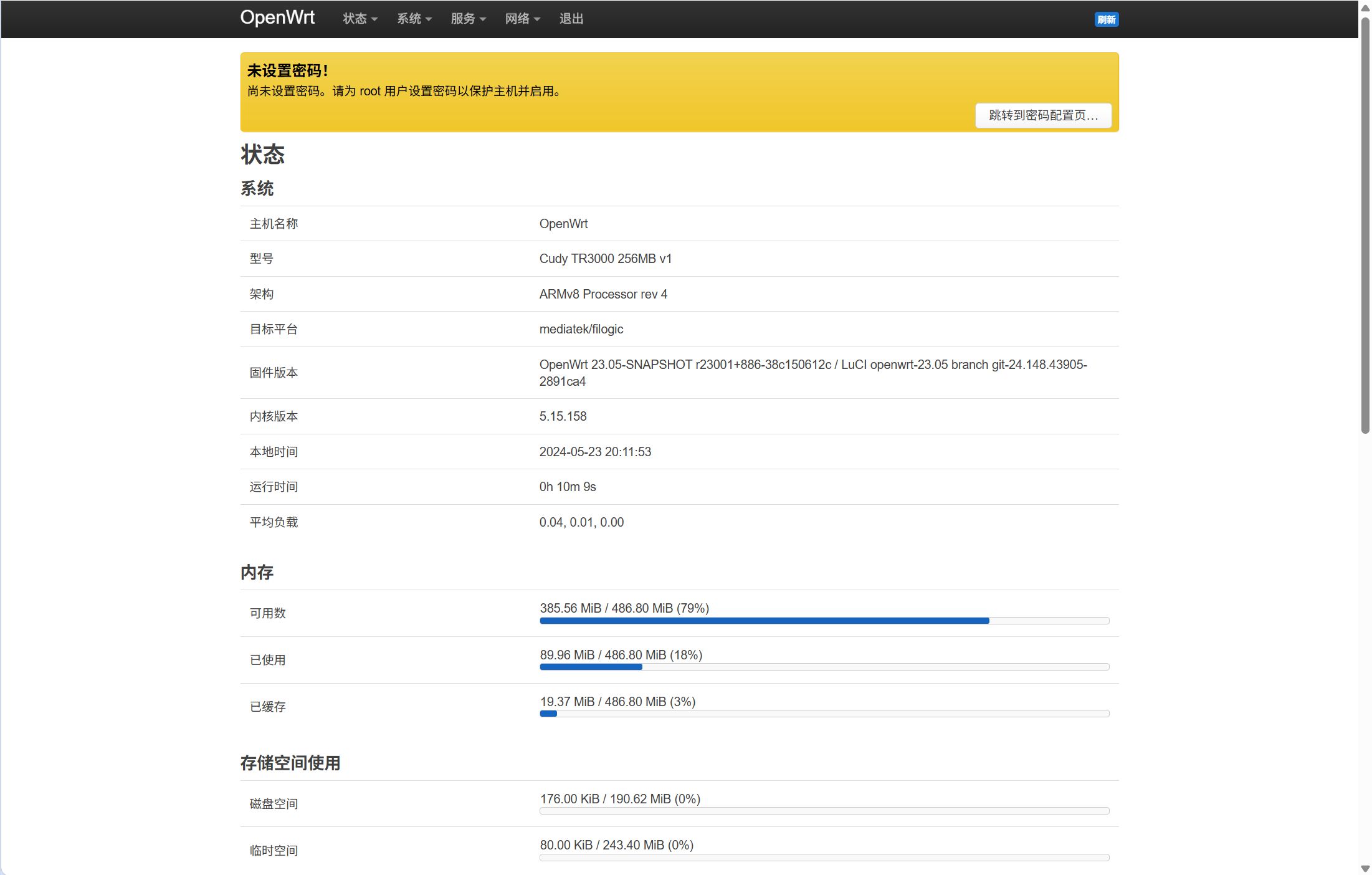Screen dimensions: 1372x875
Task: Click the 已缓存 memory progress bar
Action: (824, 714)
